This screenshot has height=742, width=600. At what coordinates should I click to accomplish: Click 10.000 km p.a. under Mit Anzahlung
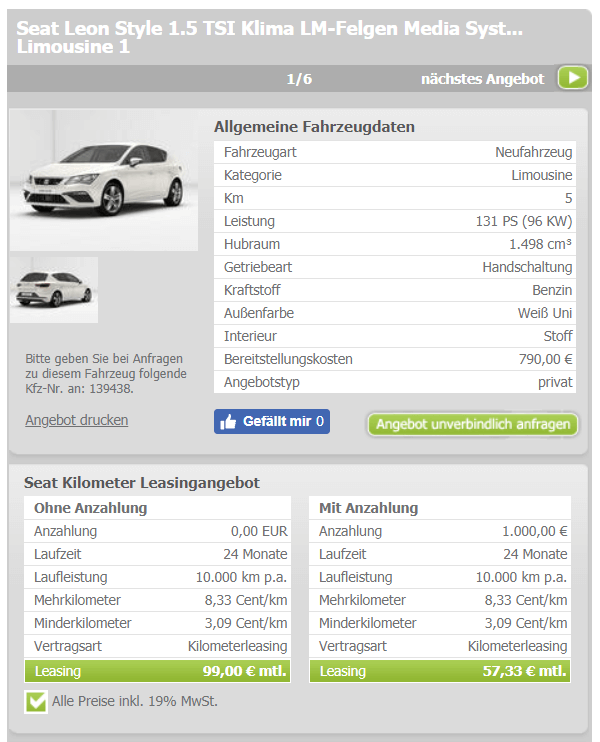[521, 577]
